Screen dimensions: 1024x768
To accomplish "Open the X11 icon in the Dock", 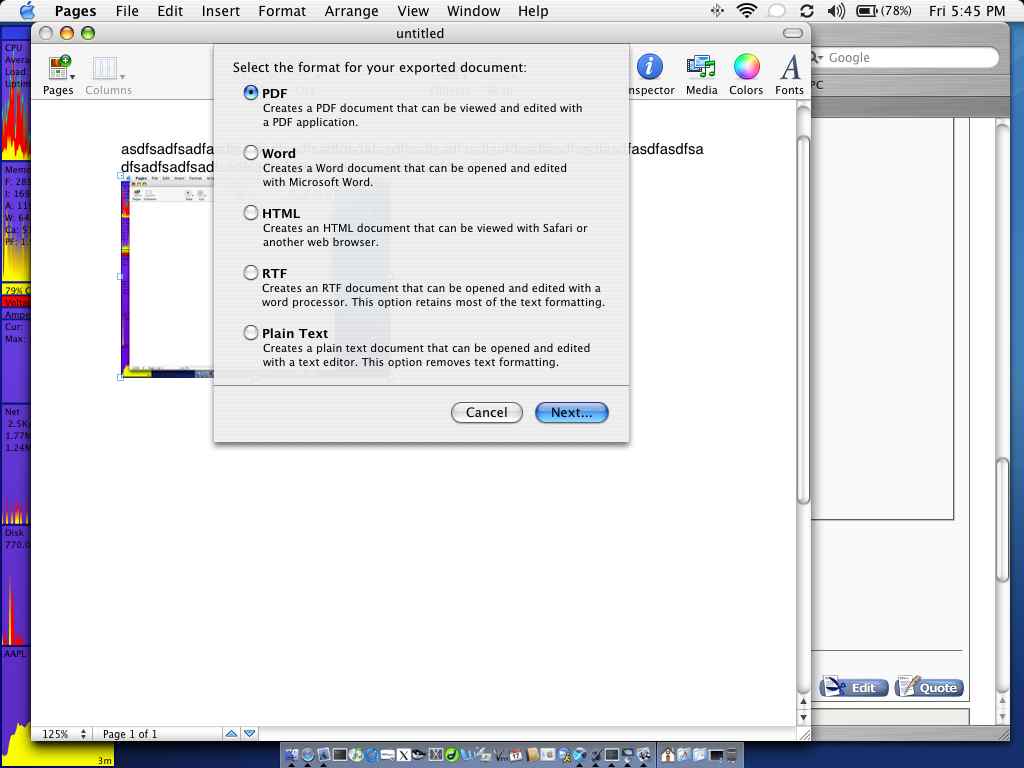I will point(404,755).
